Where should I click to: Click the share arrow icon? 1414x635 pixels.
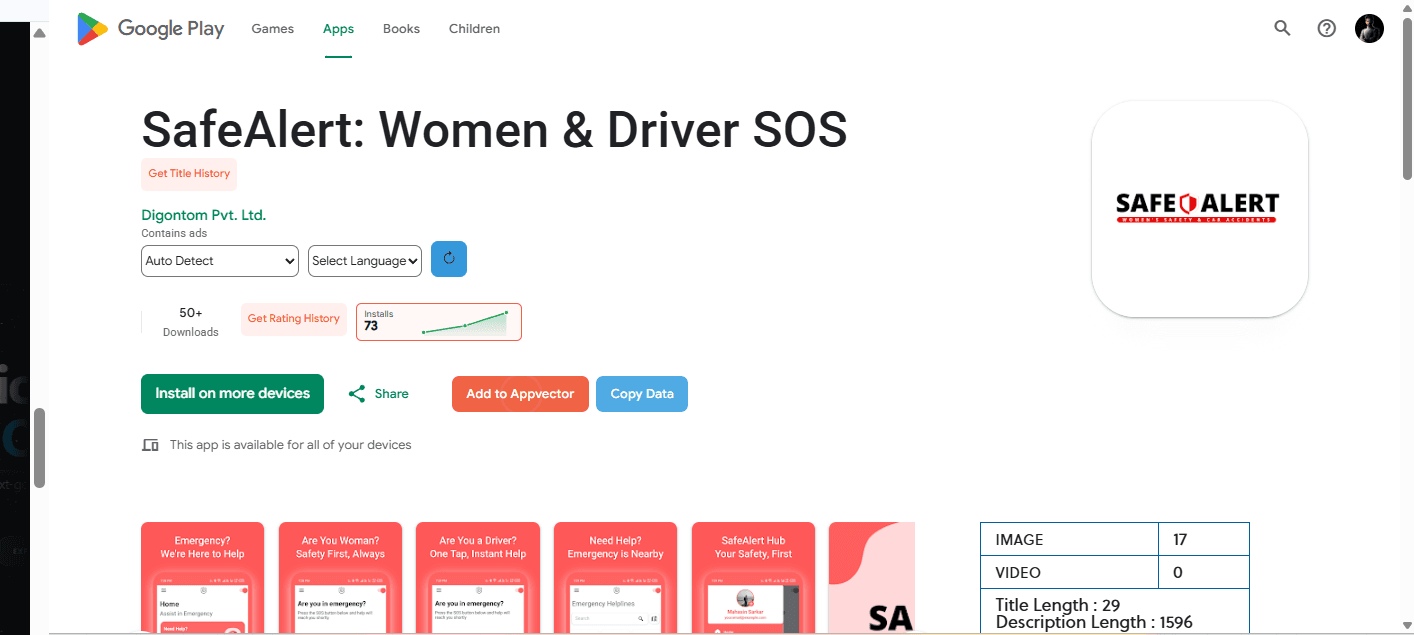click(357, 394)
